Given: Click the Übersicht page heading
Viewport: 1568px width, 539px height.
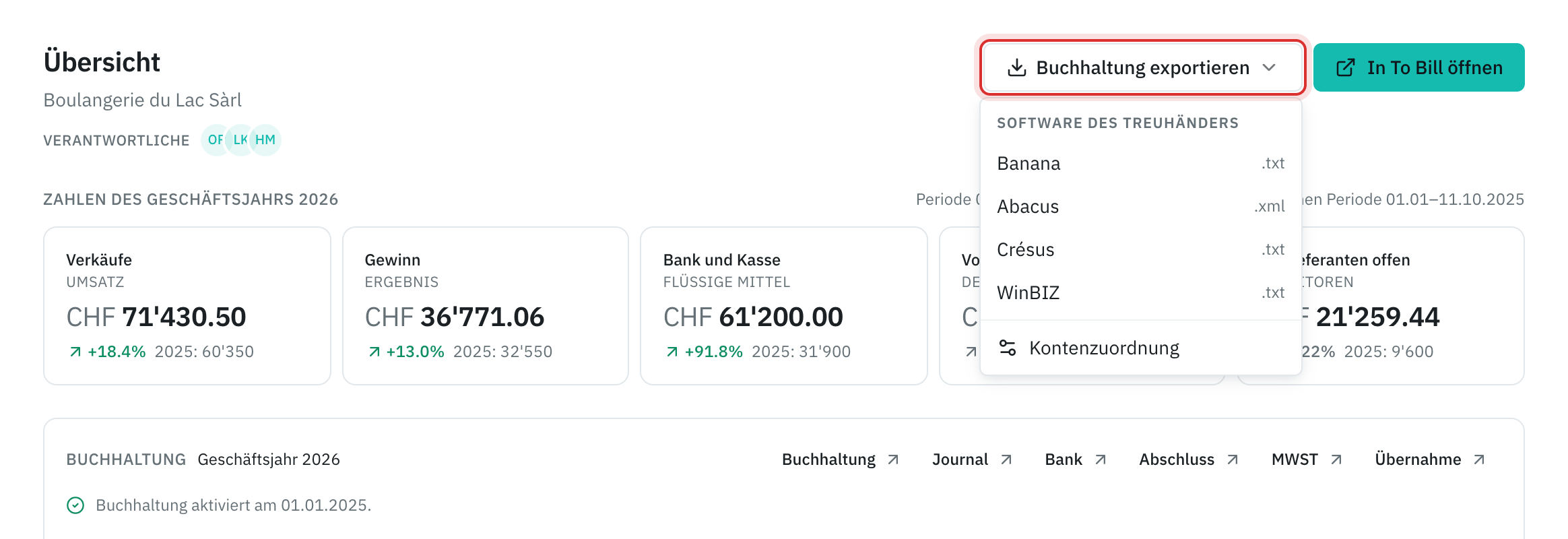Looking at the screenshot, I should click(x=102, y=62).
